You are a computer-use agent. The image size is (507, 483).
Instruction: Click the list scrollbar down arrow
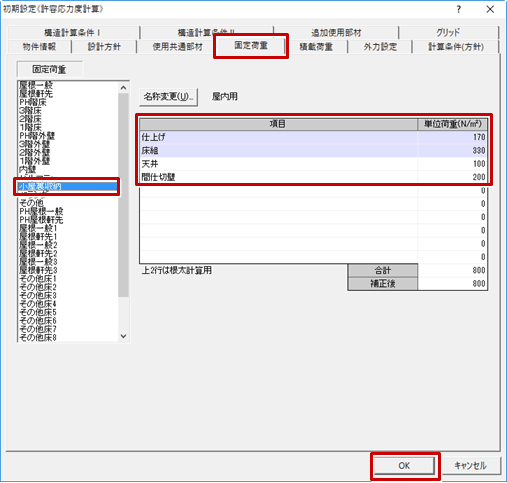(123, 336)
